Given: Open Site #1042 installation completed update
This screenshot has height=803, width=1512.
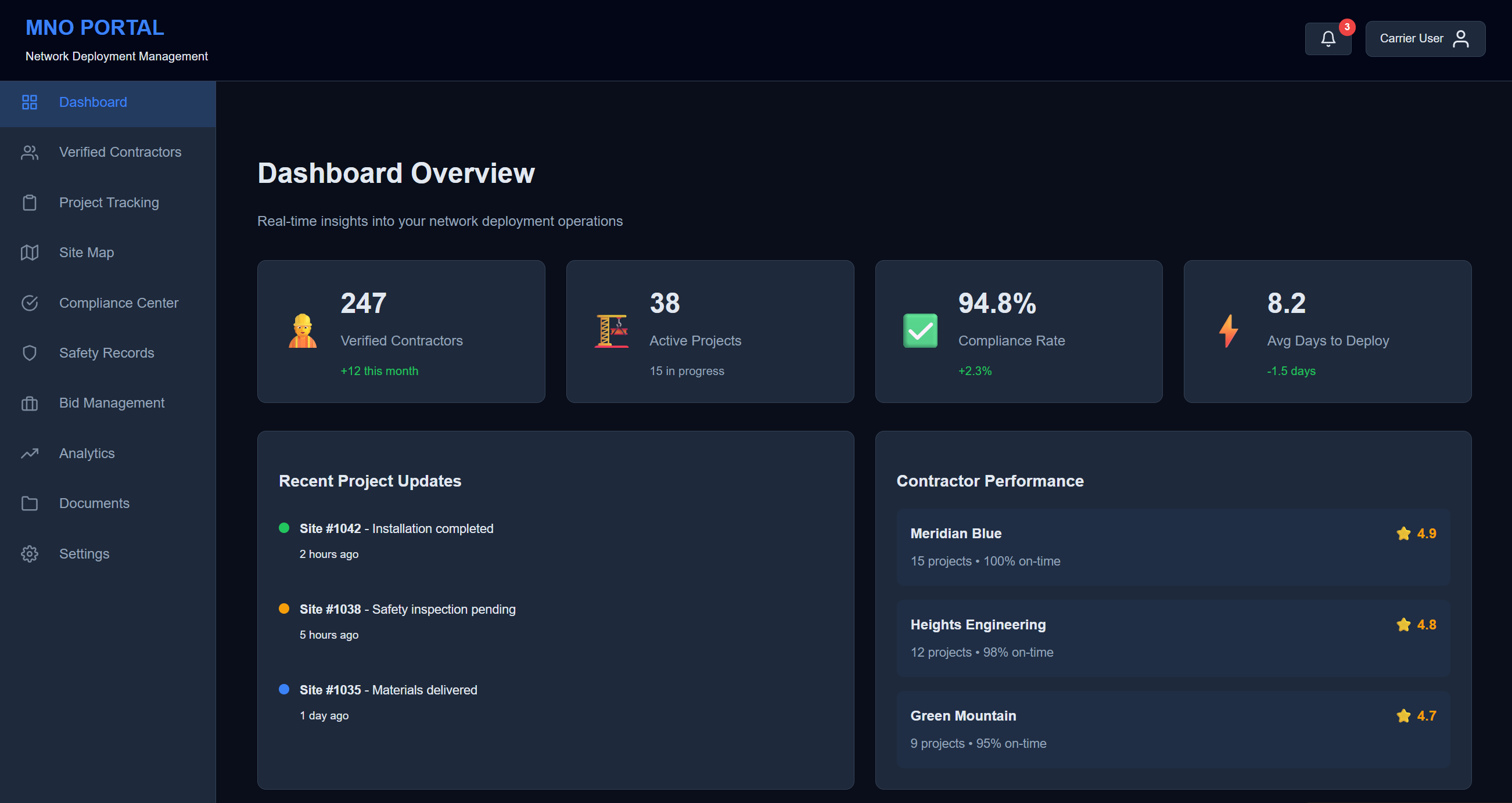Looking at the screenshot, I should (x=396, y=528).
